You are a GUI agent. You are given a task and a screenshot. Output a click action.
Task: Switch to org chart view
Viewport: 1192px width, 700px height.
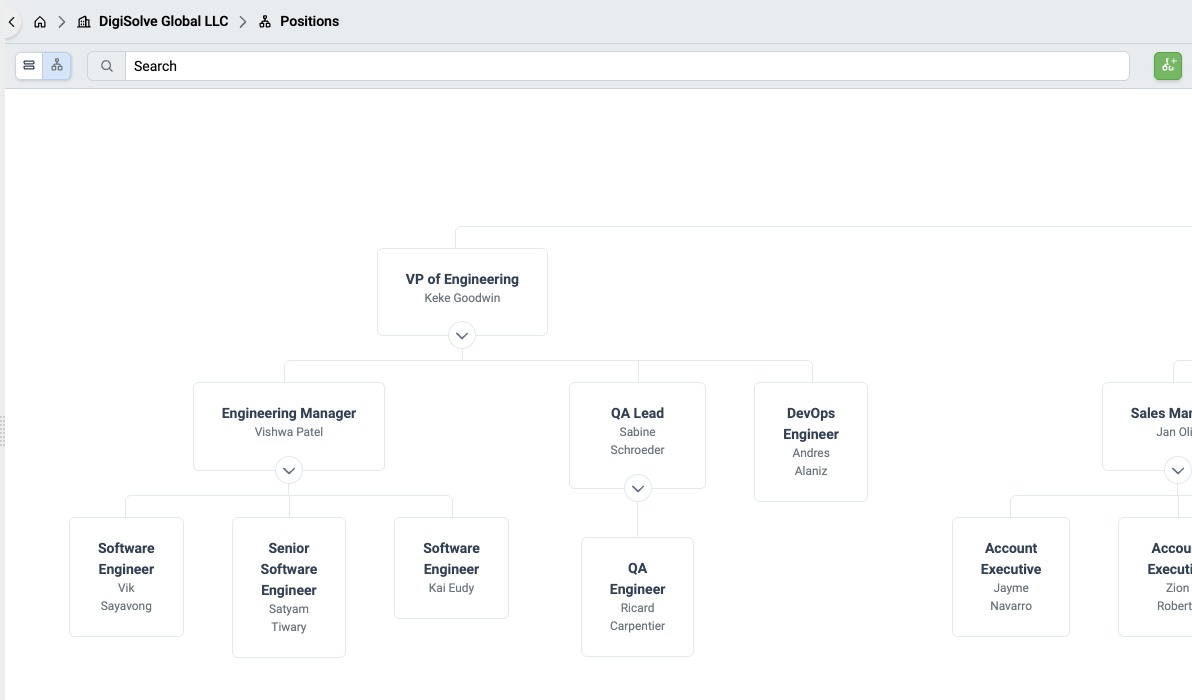(x=57, y=66)
